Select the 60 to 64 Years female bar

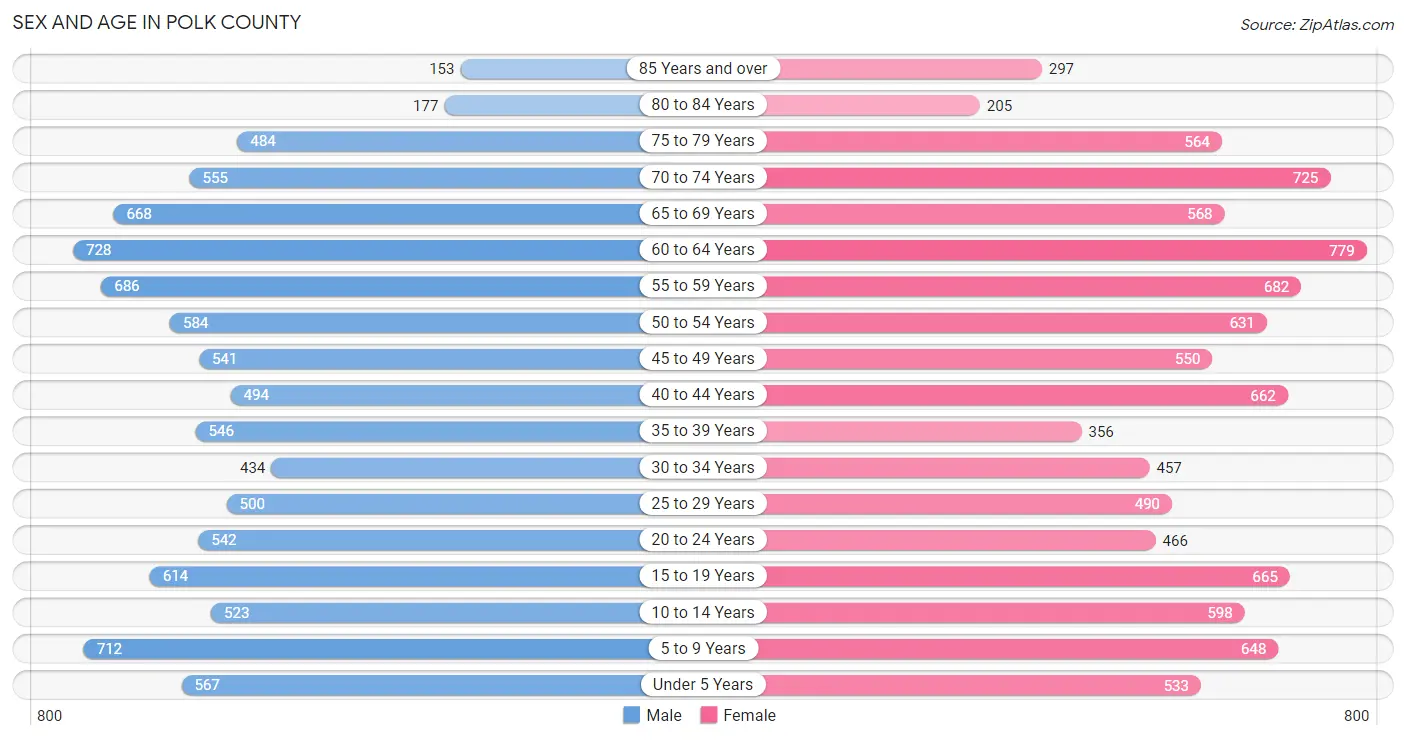pyautogui.click(x=1035, y=250)
